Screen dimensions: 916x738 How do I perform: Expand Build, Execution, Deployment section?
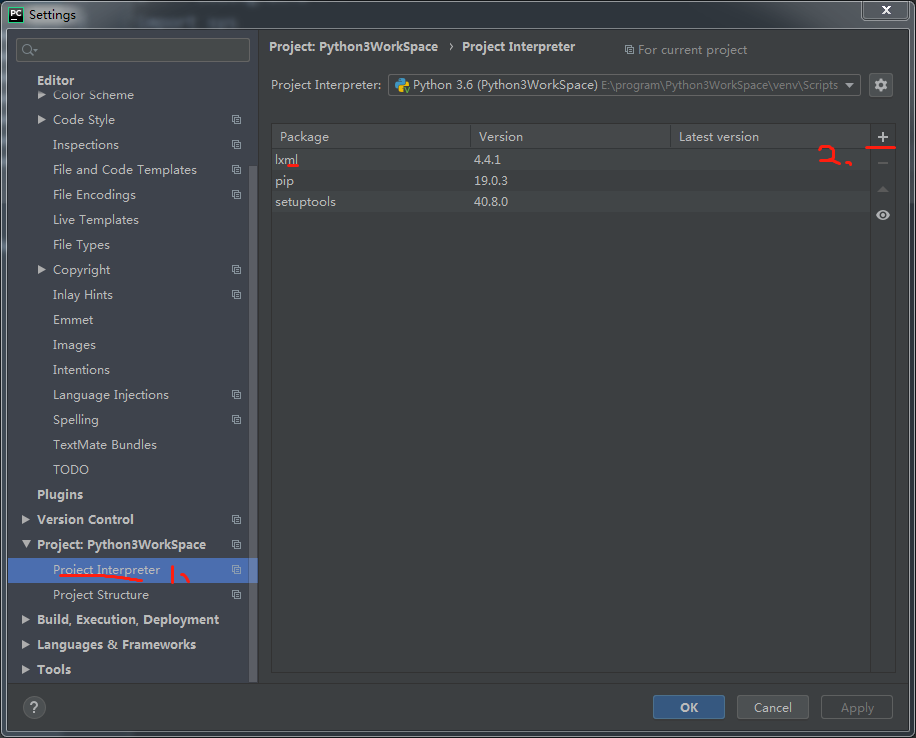pos(26,619)
